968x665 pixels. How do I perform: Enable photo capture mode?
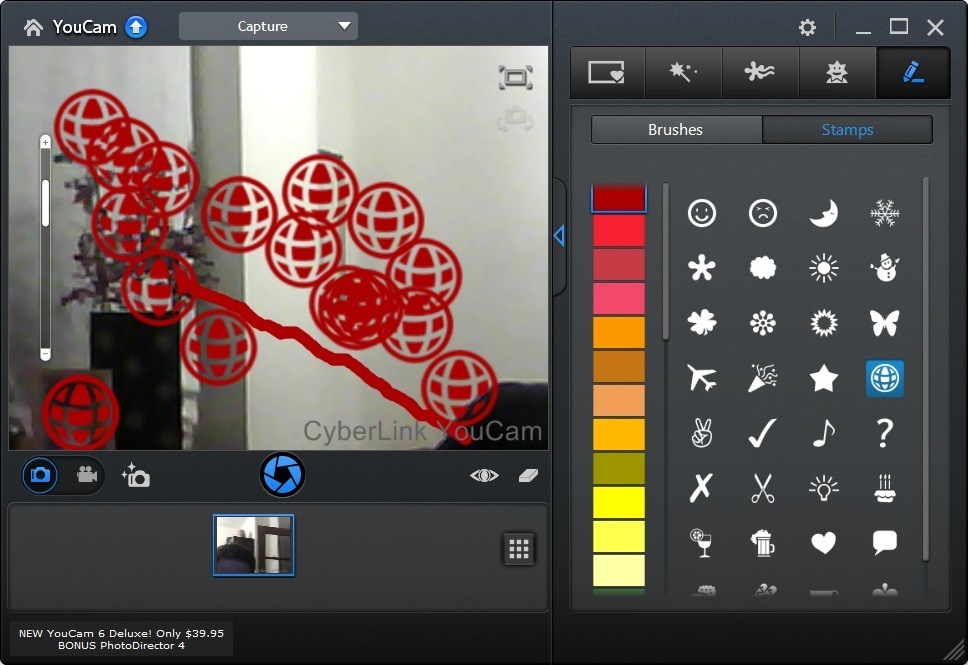[x=39, y=475]
